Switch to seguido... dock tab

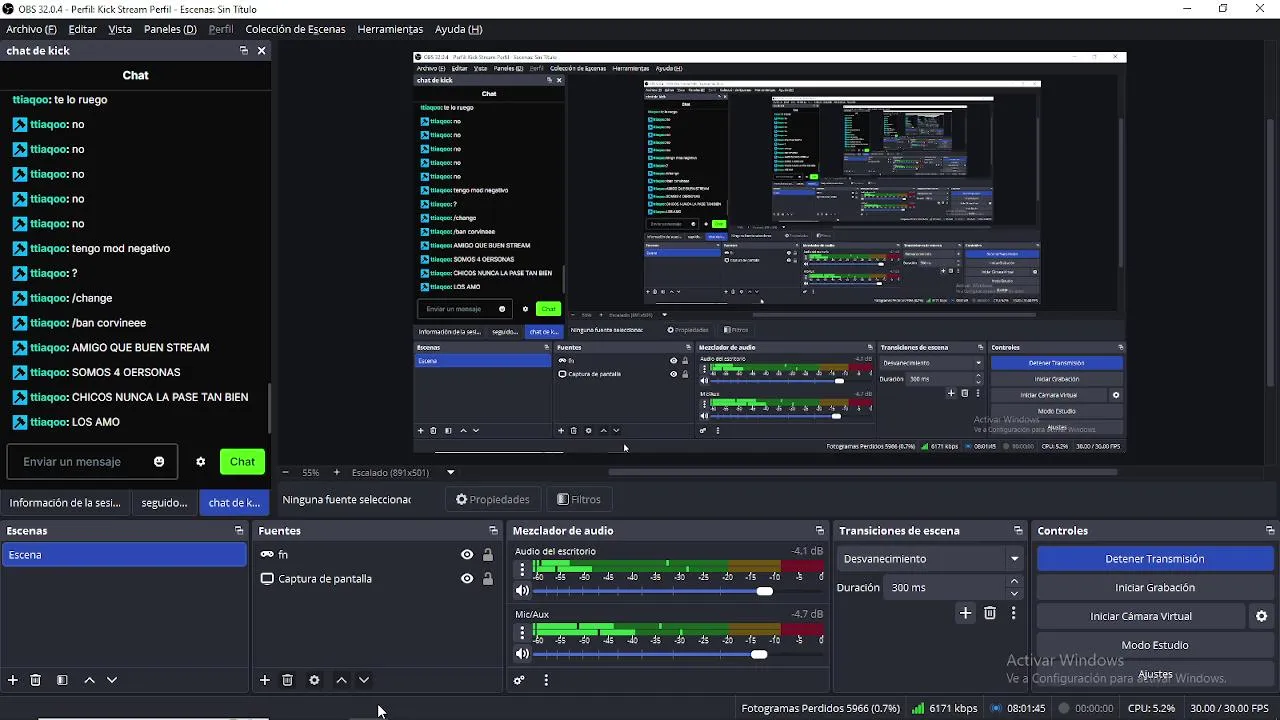point(164,503)
